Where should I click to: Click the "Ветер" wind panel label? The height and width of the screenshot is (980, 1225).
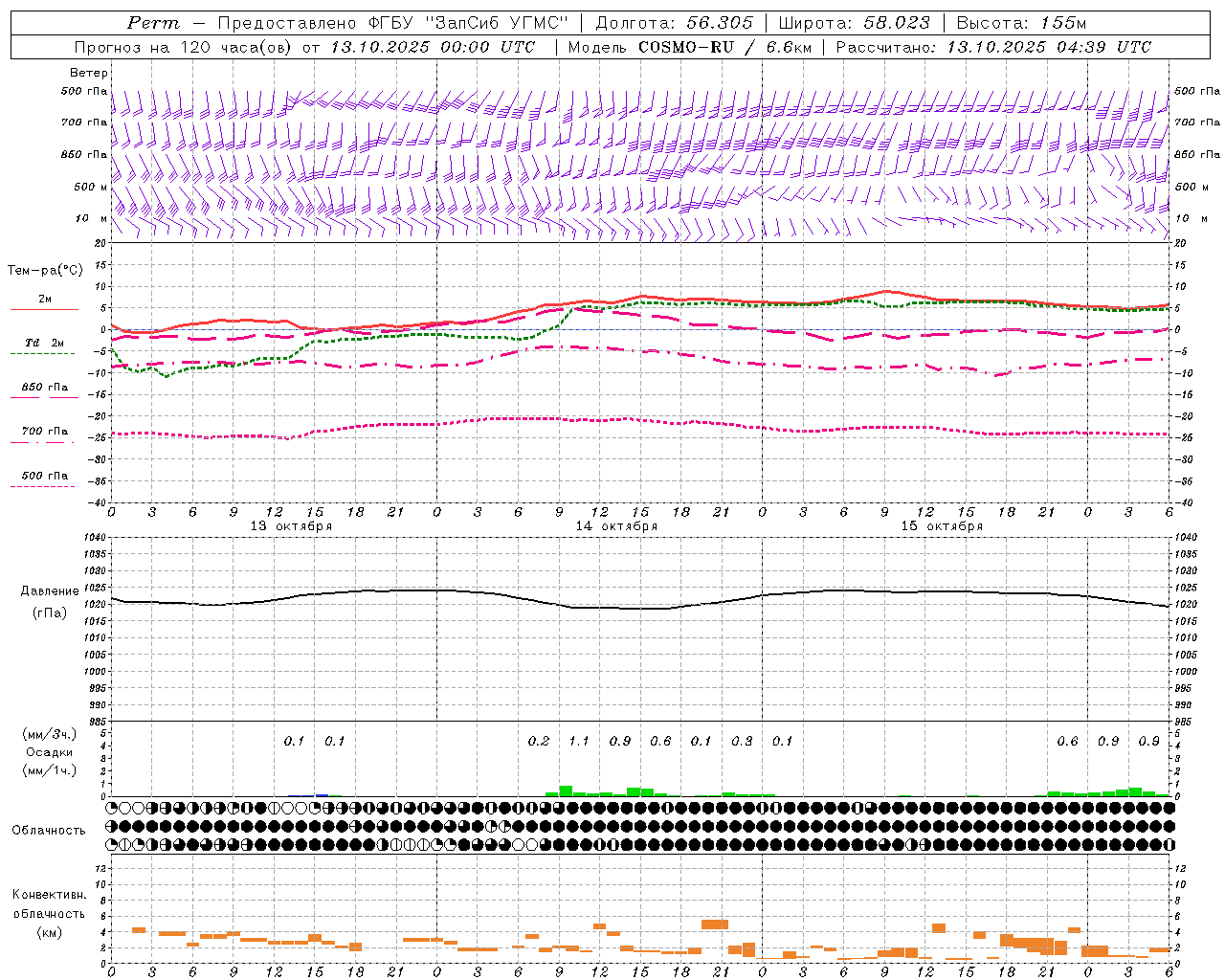89,73
